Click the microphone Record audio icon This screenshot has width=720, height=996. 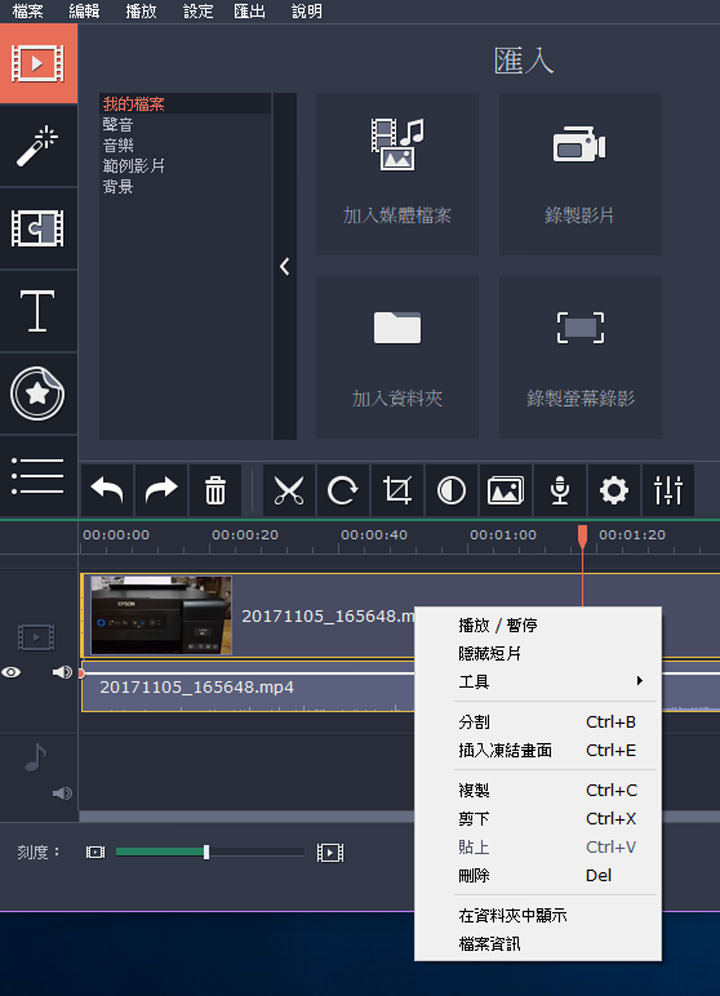tap(560, 490)
